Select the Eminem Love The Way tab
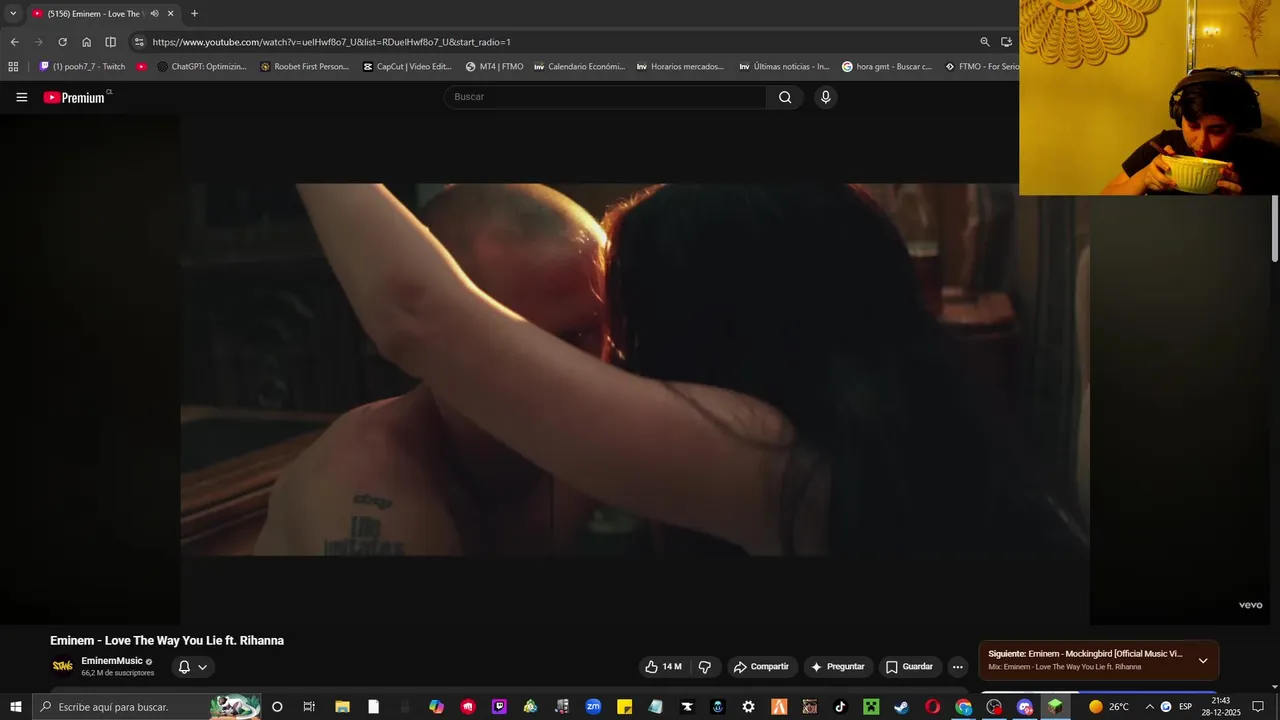Screen dimensions: 1280x720 click(x=95, y=14)
